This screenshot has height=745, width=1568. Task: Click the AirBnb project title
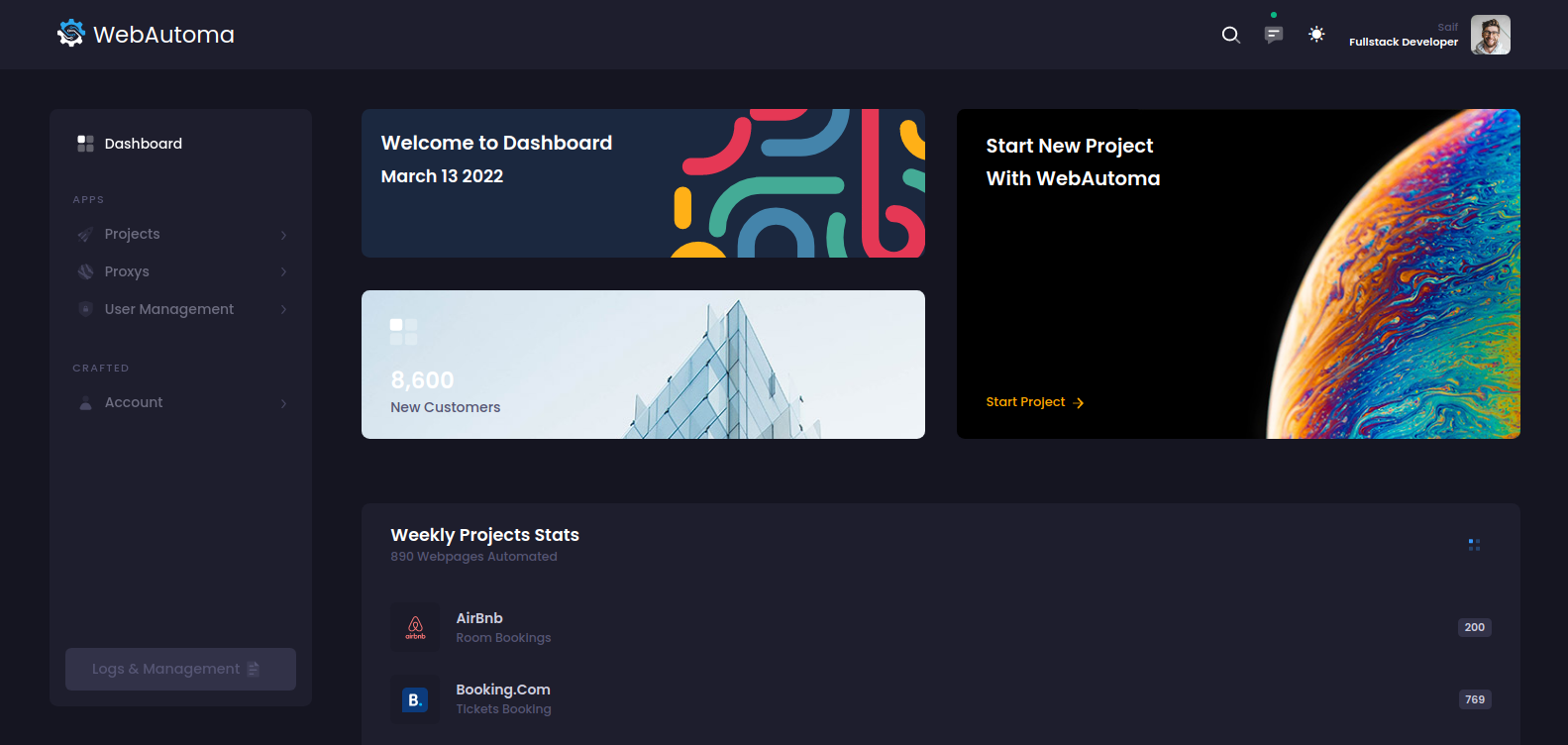pos(479,618)
